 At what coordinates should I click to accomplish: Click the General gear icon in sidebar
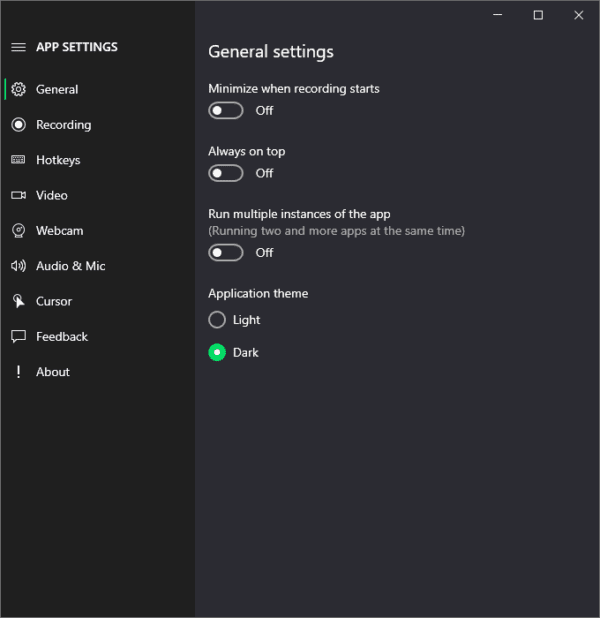point(18,89)
